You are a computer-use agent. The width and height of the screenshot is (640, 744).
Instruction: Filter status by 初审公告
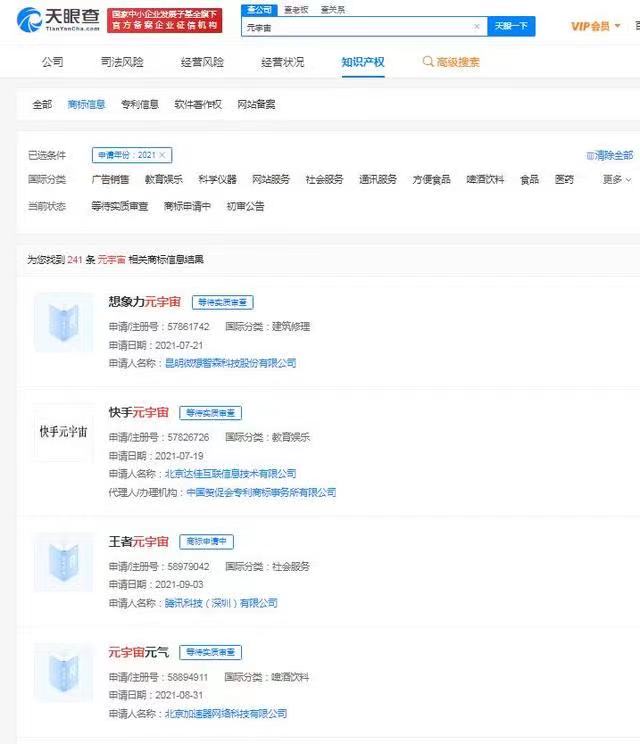[x=246, y=206]
